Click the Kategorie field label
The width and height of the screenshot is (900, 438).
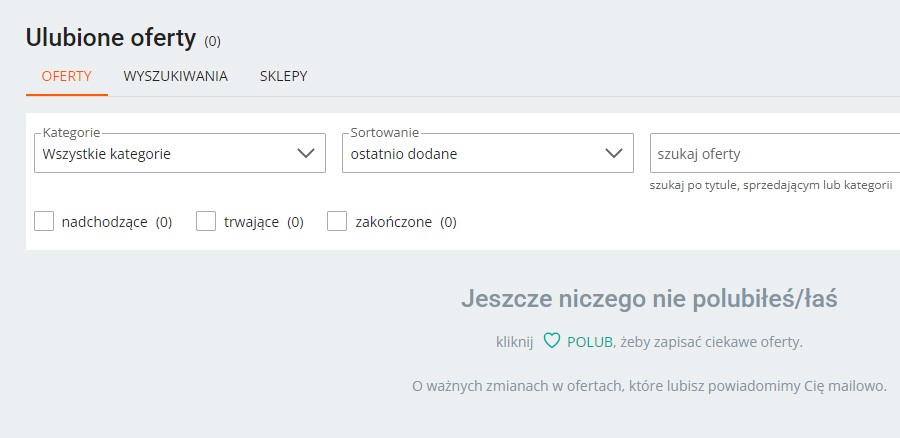pyautogui.click(x=71, y=133)
